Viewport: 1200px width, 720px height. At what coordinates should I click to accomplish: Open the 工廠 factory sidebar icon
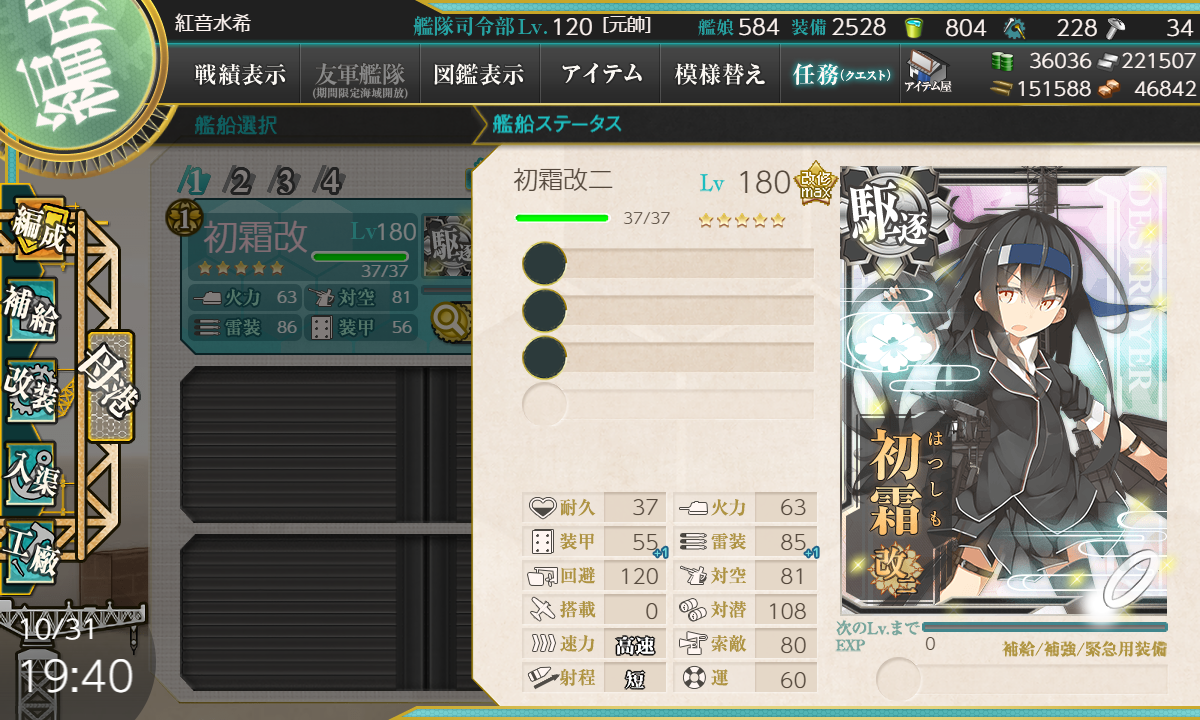pyautogui.click(x=32, y=550)
